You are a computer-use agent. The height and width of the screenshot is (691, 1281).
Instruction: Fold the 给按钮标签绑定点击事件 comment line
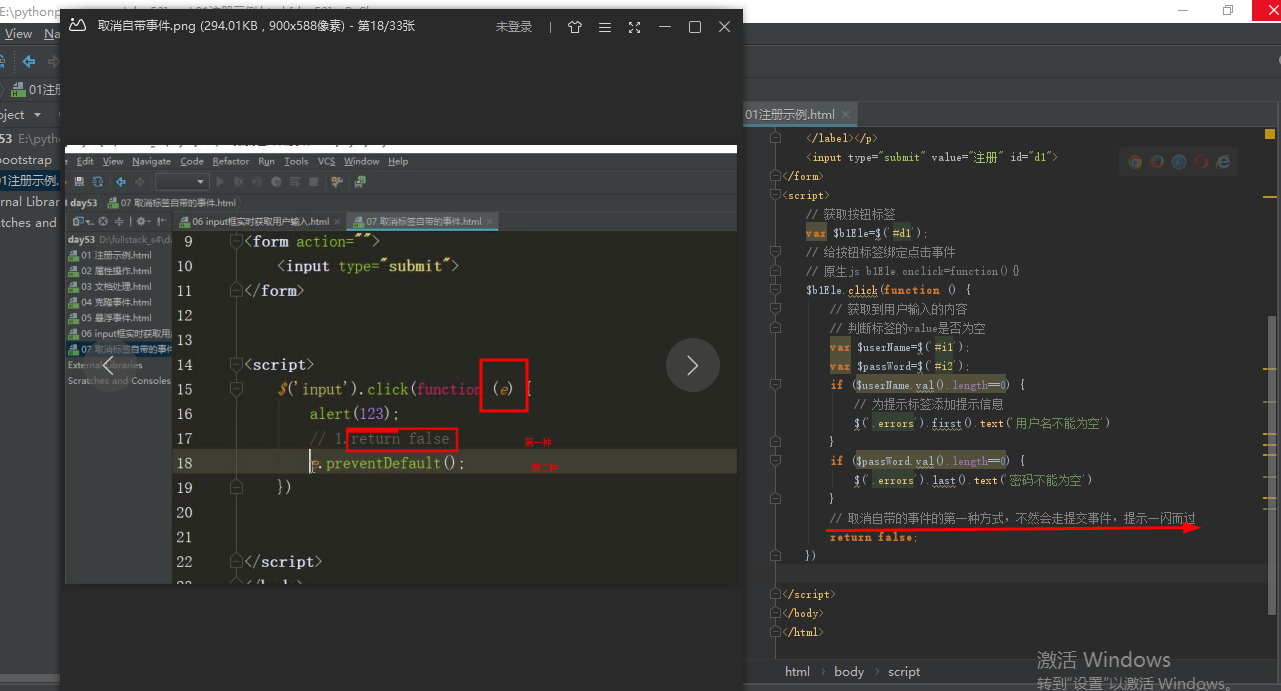coord(775,252)
